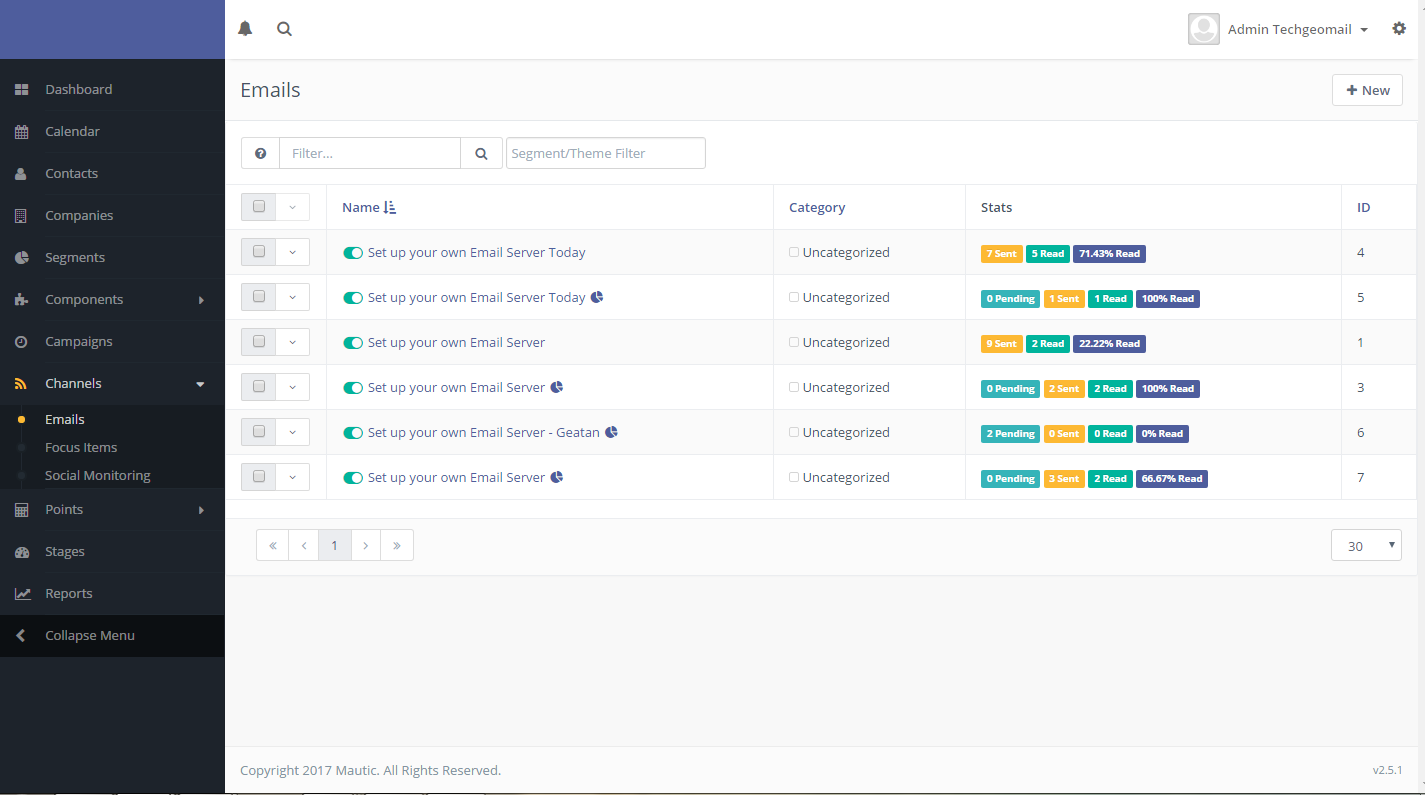Click the Name column sort icon
1425x795 pixels.
tap(390, 208)
